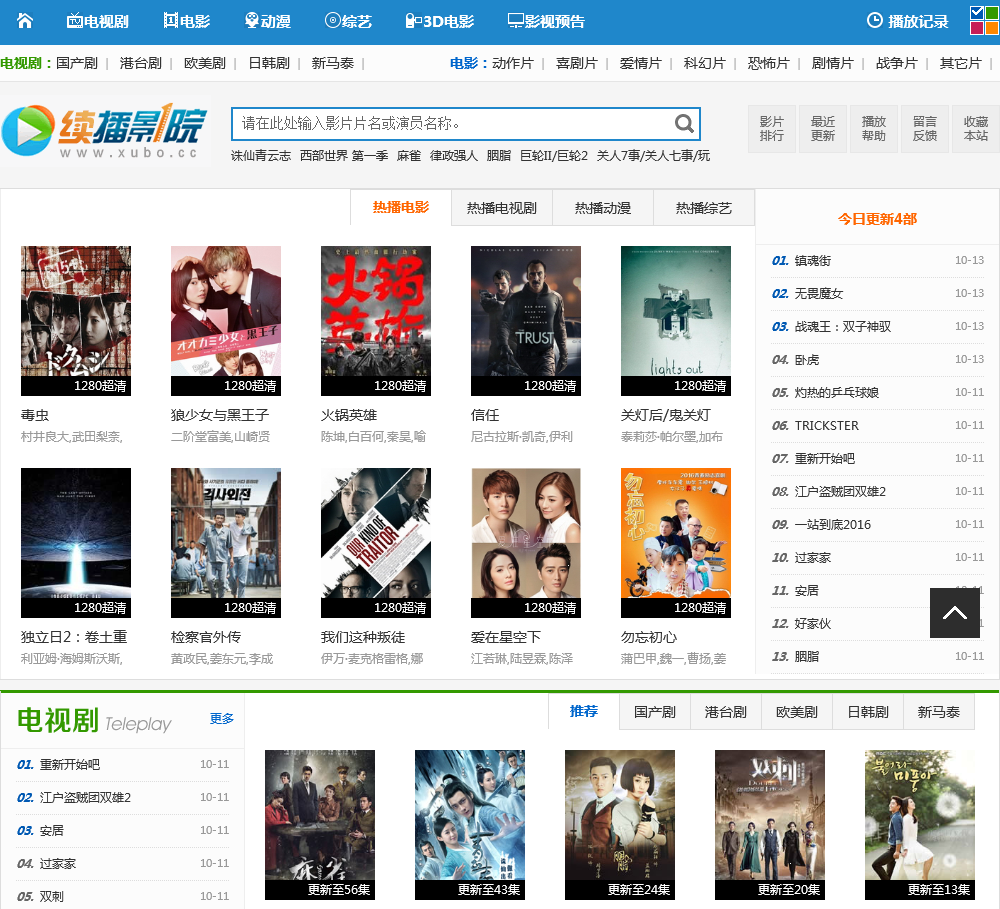Switch to 新马泰 tab in Teleplay section
The image size is (1000, 909).
tap(939, 712)
